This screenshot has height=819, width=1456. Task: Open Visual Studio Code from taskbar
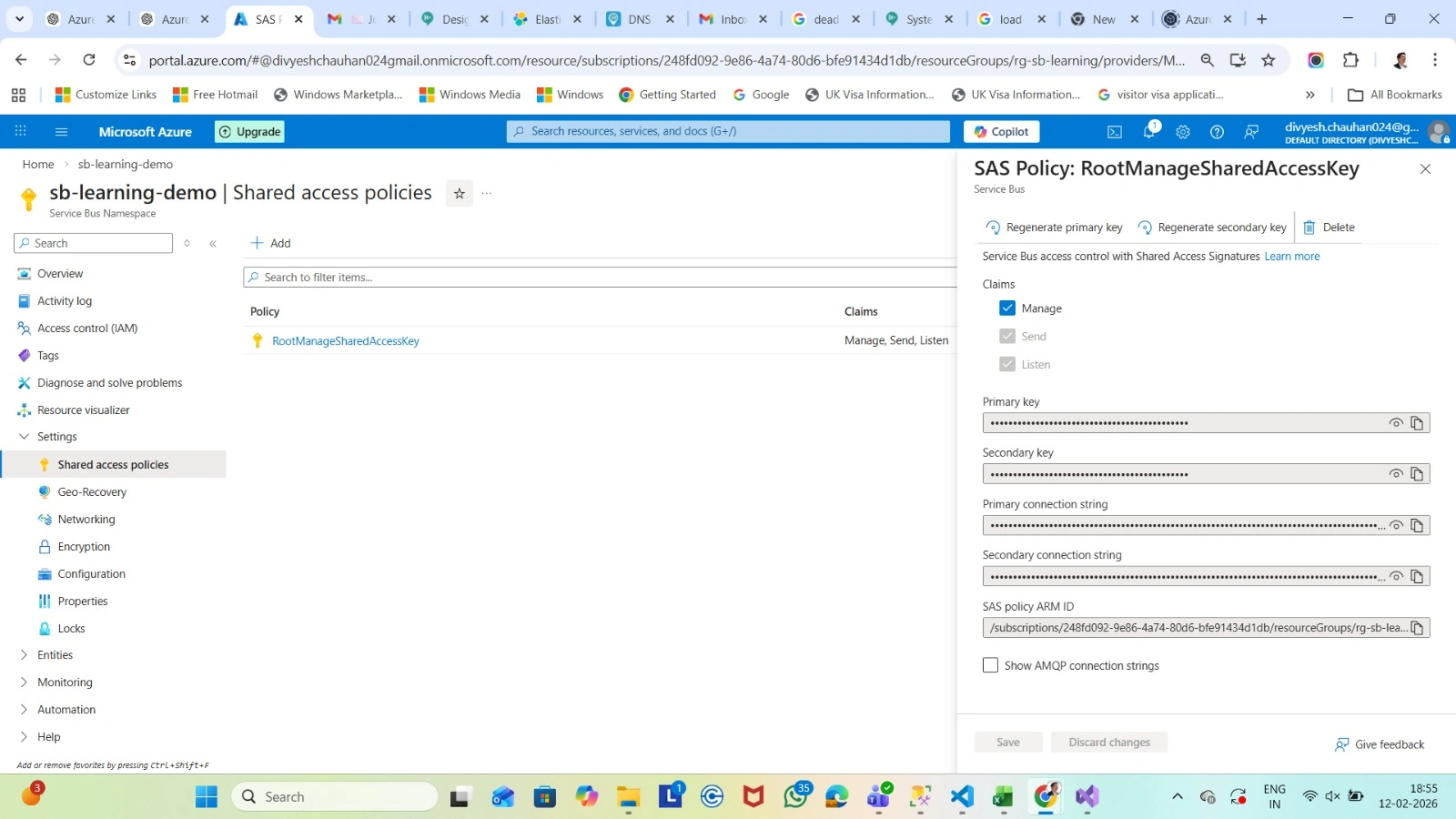pyautogui.click(x=962, y=797)
